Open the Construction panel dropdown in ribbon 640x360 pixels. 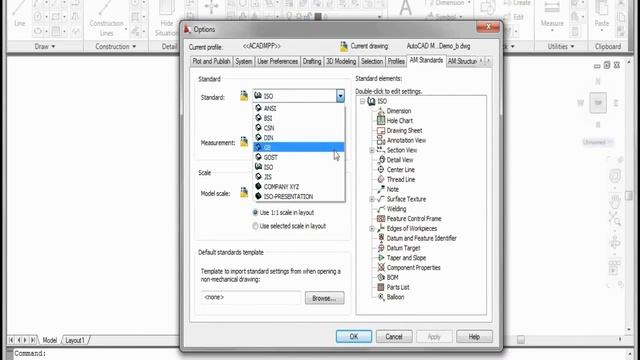click(x=116, y=47)
